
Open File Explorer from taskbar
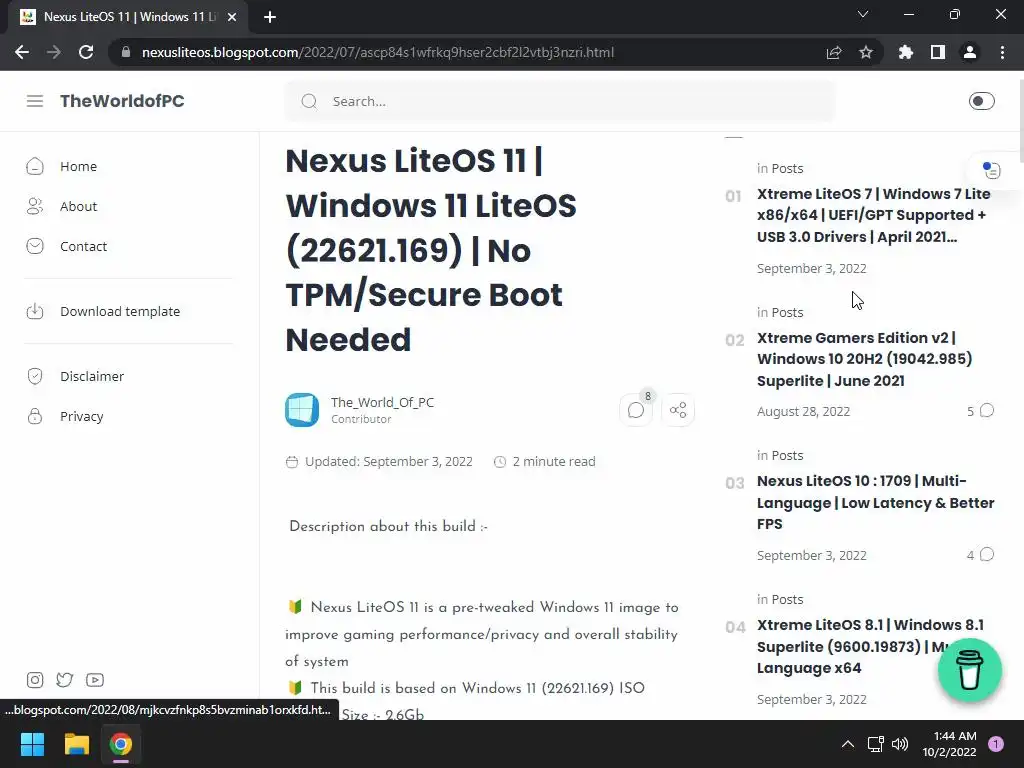coord(76,744)
